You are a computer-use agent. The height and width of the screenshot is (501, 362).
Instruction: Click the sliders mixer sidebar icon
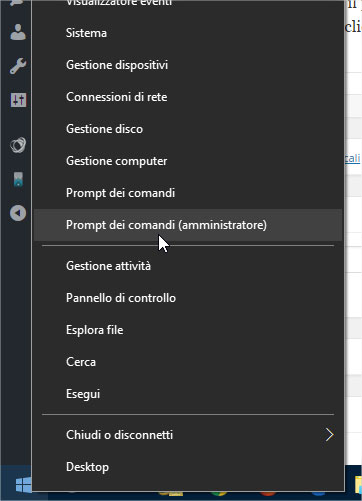(18, 100)
